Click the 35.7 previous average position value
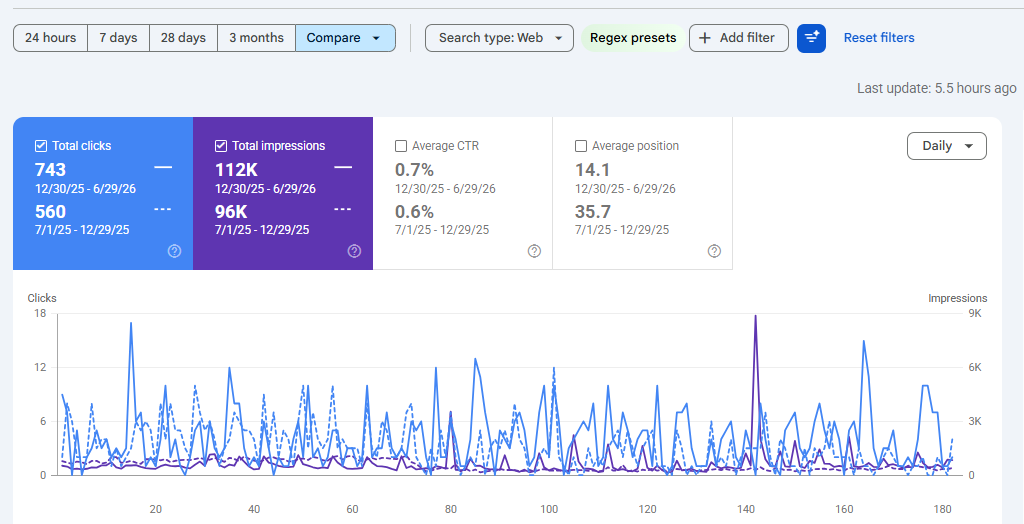 pos(593,212)
